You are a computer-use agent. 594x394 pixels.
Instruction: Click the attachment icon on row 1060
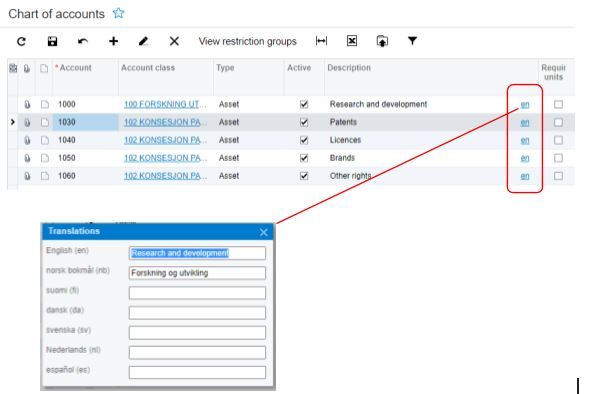point(27,176)
